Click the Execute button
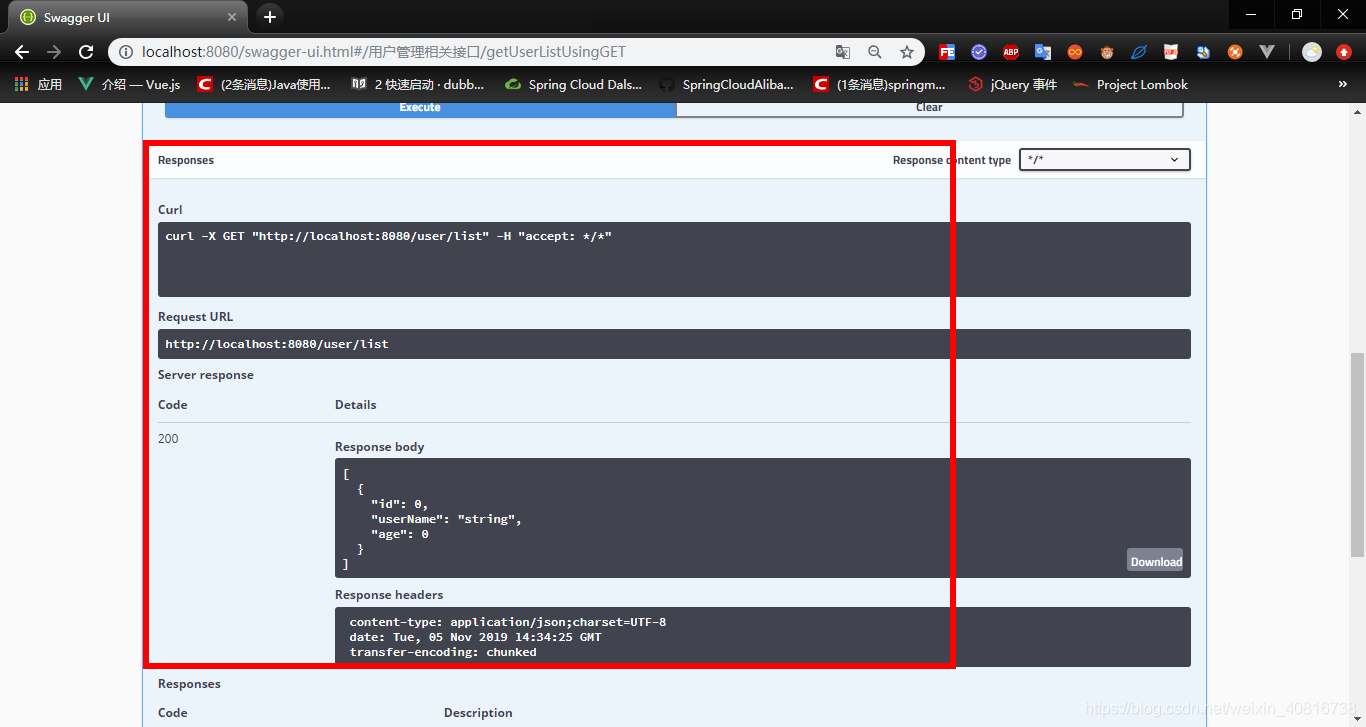The width and height of the screenshot is (1366, 727). click(x=420, y=108)
